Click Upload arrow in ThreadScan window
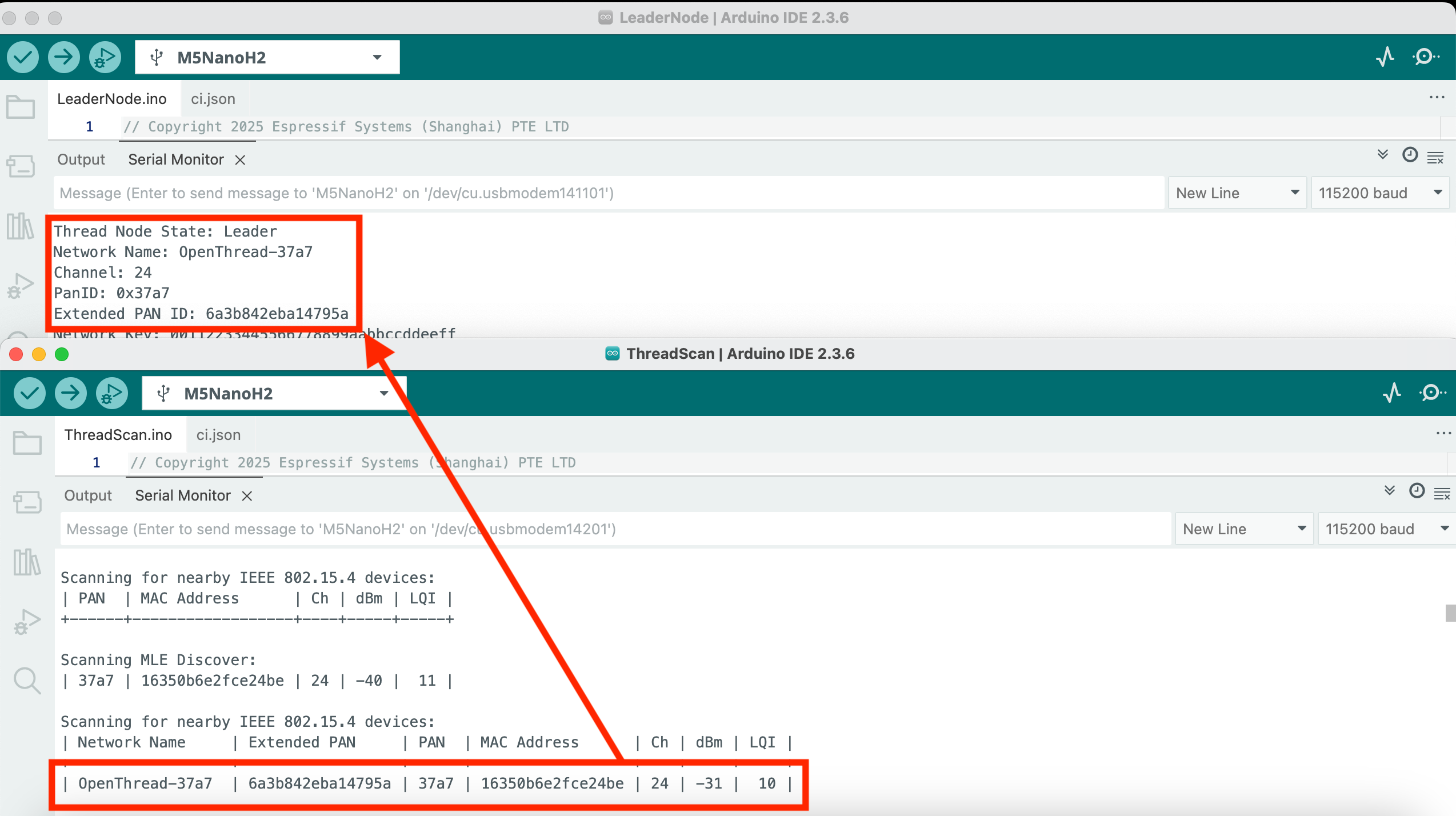This screenshot has width=1456, height=816. coord(70,393)
